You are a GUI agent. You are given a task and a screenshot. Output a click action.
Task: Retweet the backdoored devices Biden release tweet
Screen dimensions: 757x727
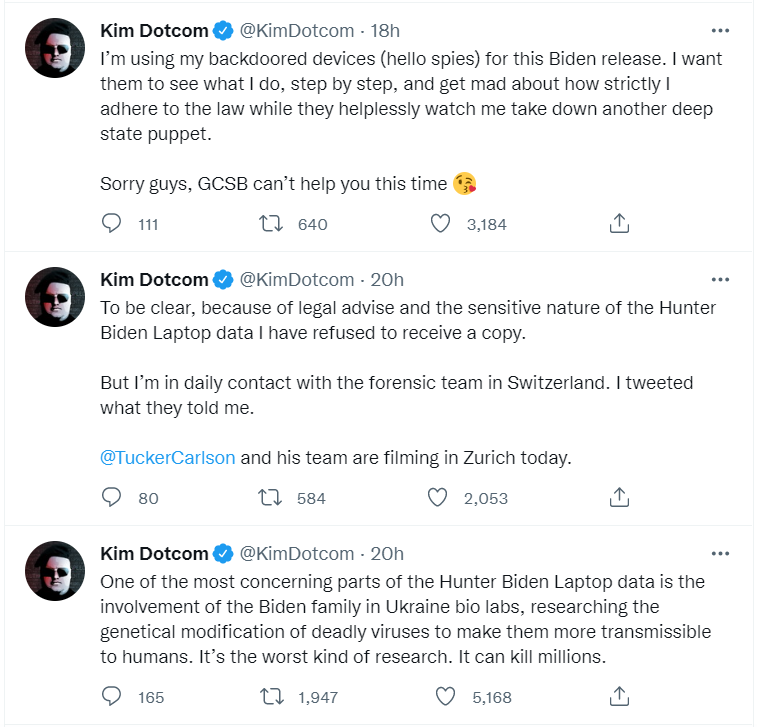270,224
